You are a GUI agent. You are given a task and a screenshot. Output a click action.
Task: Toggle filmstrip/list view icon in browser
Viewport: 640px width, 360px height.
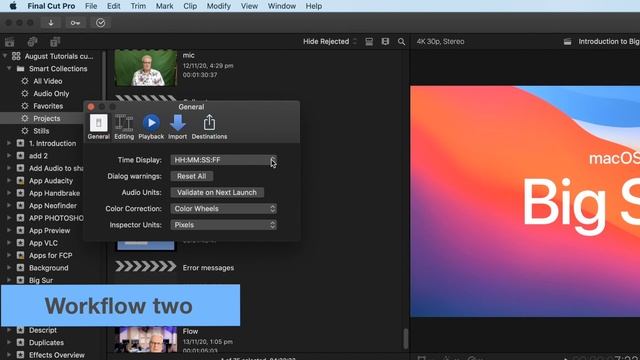(x=385, y=42)
